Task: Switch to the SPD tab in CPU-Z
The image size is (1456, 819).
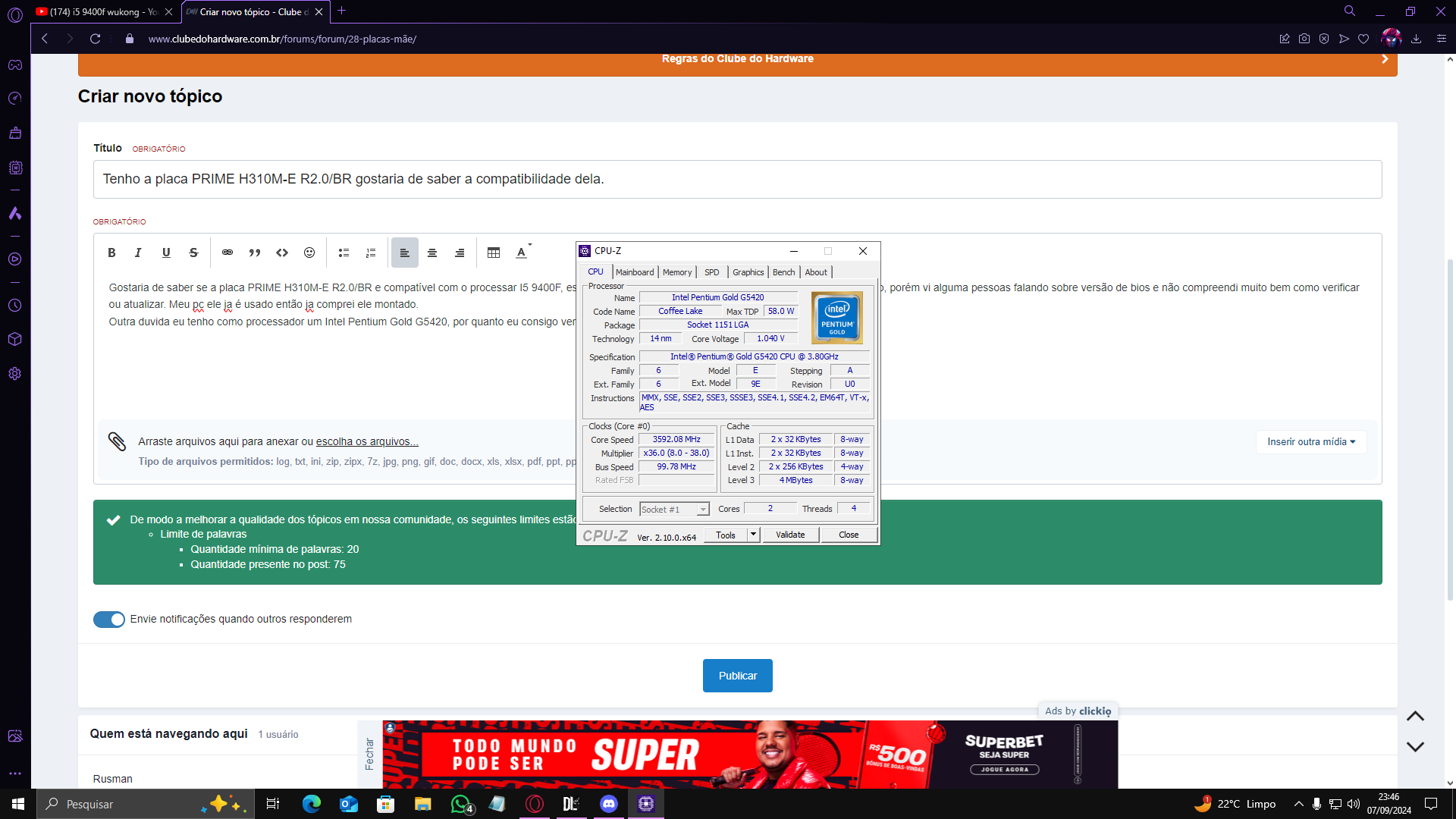Action: 711,272
